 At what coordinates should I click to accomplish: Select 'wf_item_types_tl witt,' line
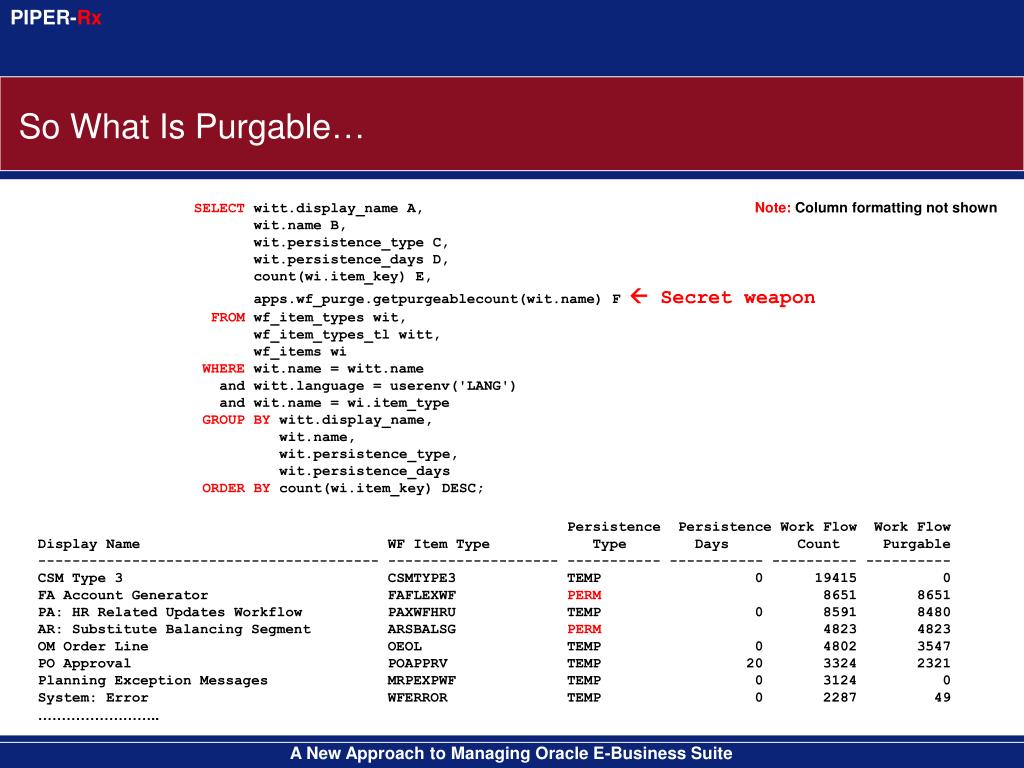pyautogui.click(x=347, y=334)
